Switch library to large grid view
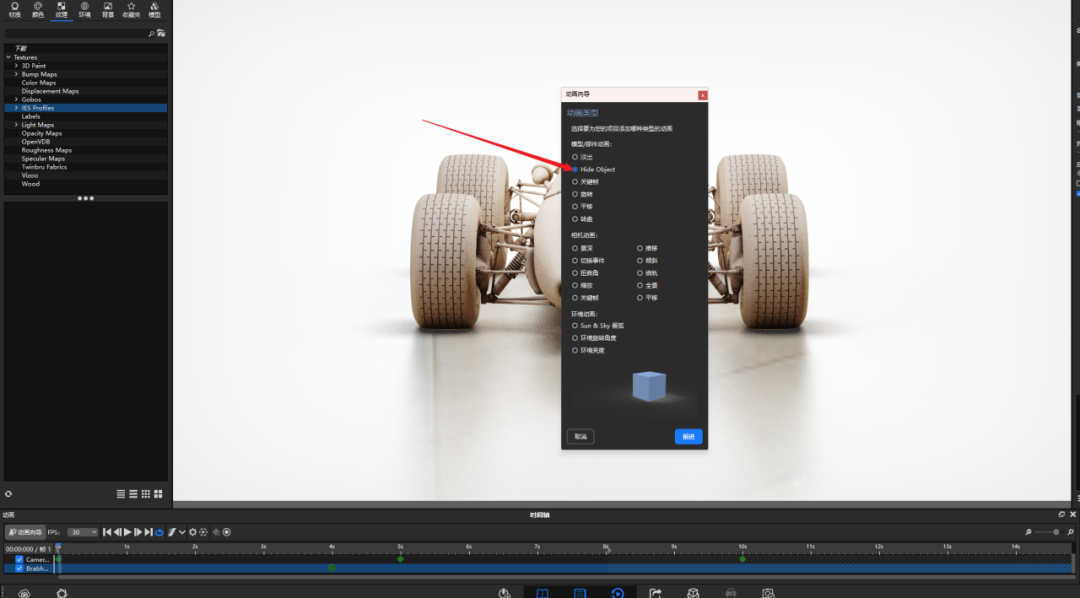The image size is (1080, 598). coord(158,494)
